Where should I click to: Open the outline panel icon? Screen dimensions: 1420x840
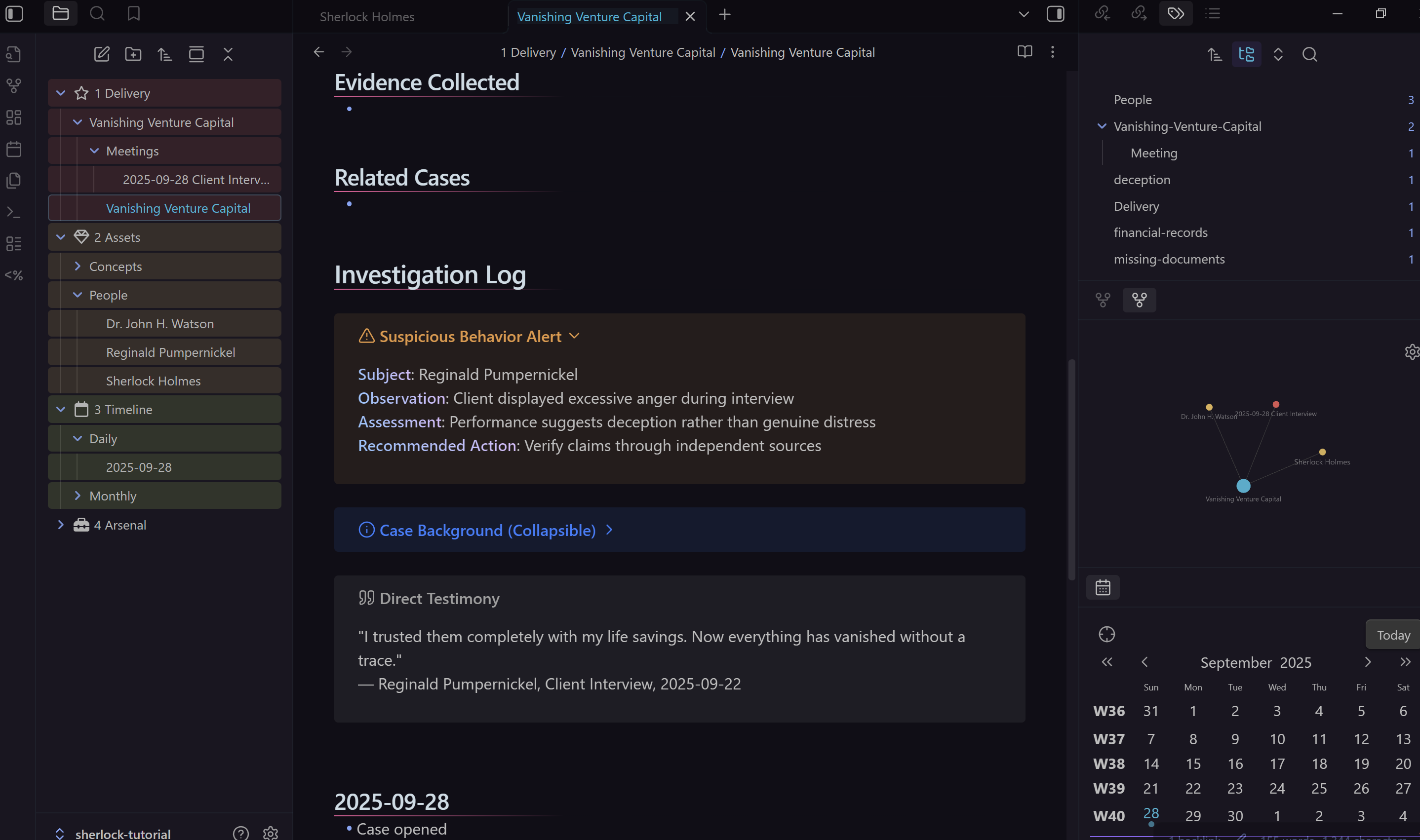[x=1212, y=14]
